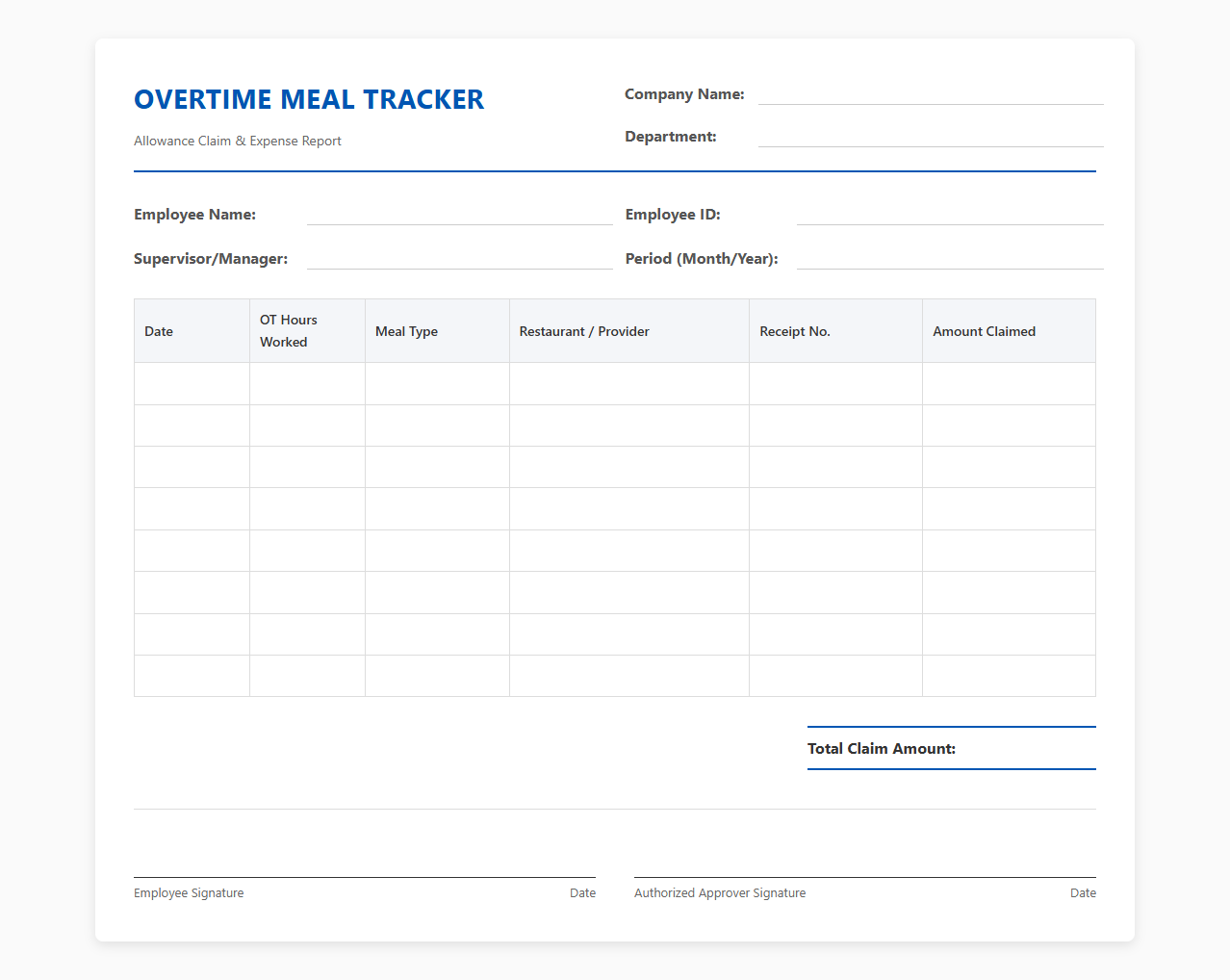This screenshot has width=1230, height=980.
Task: Click the Date label beside Authorized Approver Signature
Action: click(x=1083, y=893)
